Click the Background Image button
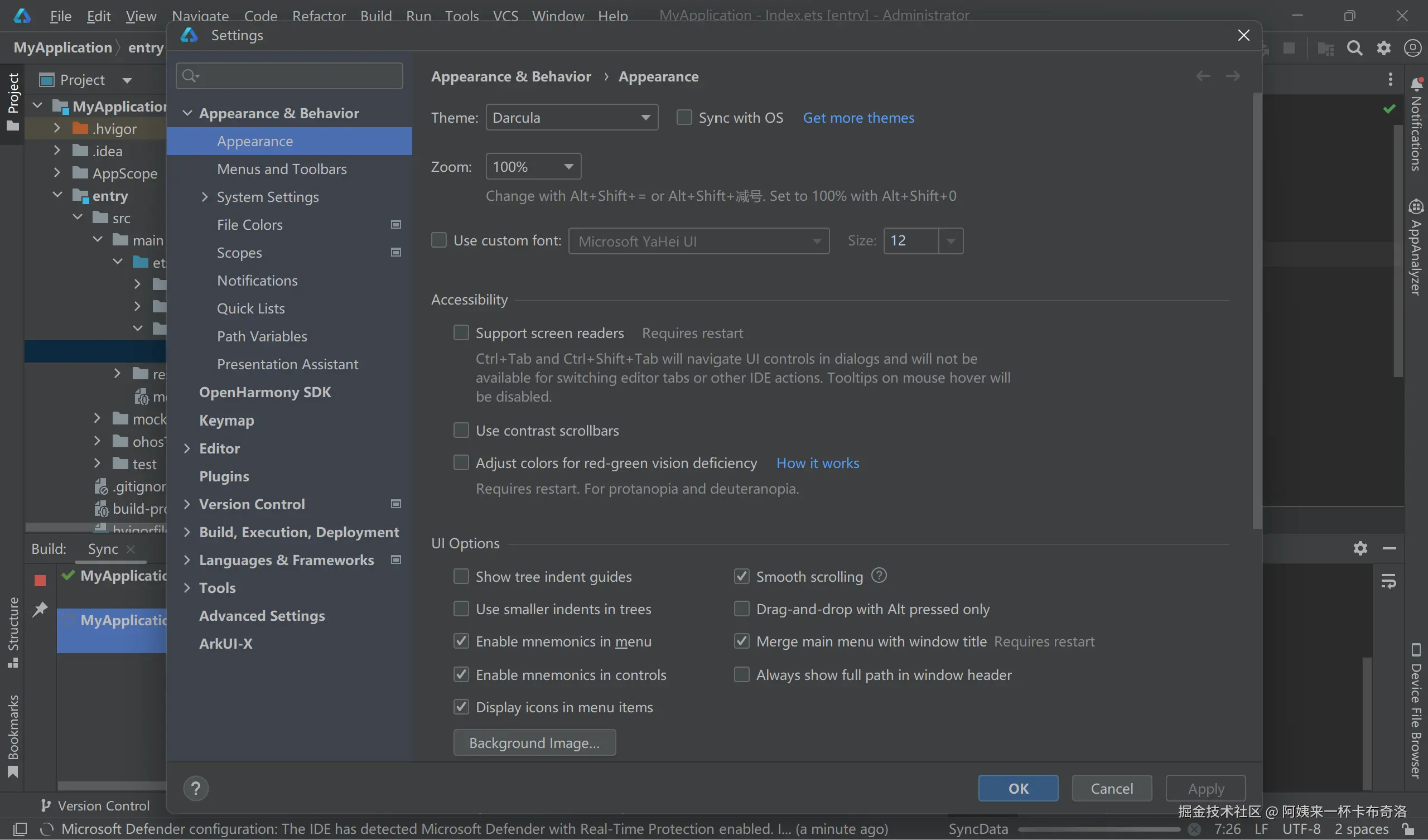1428x840 pixels. (x=534, y=742)
